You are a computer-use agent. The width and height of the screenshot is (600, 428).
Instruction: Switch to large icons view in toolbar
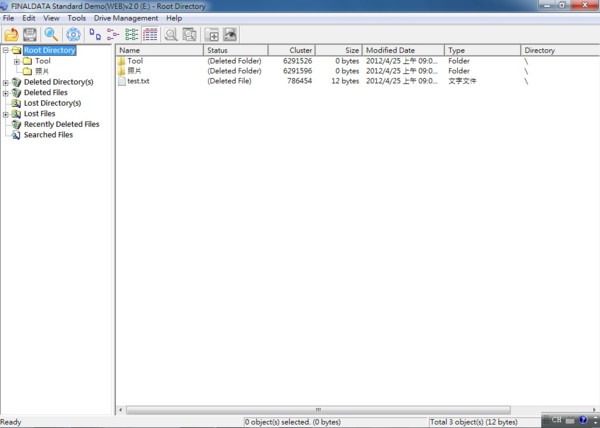(x=95, y=35)
